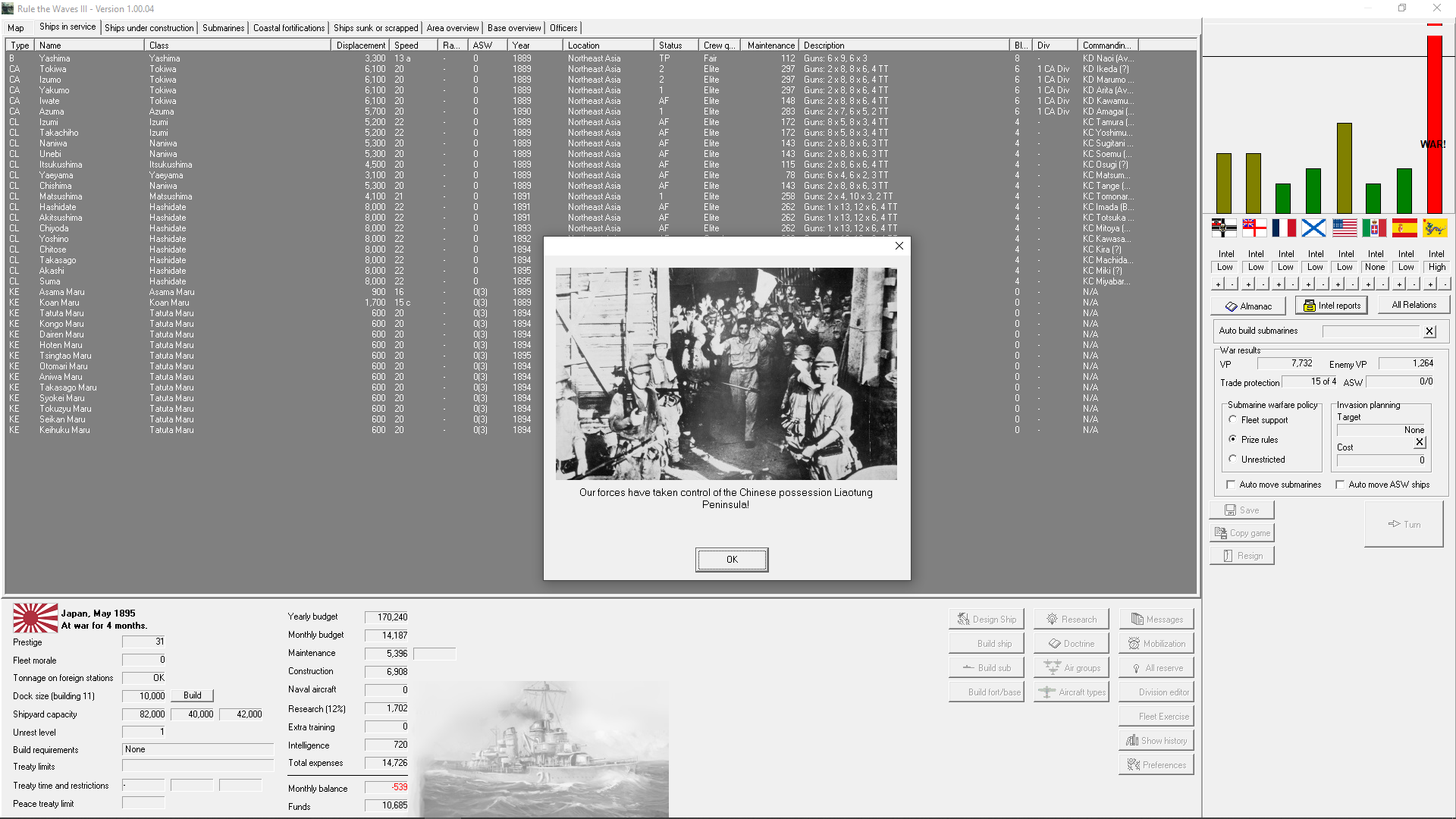Select Fleet support submarine policy
This screenshot has width=1456, height=819.
[x=1233, y=419]
